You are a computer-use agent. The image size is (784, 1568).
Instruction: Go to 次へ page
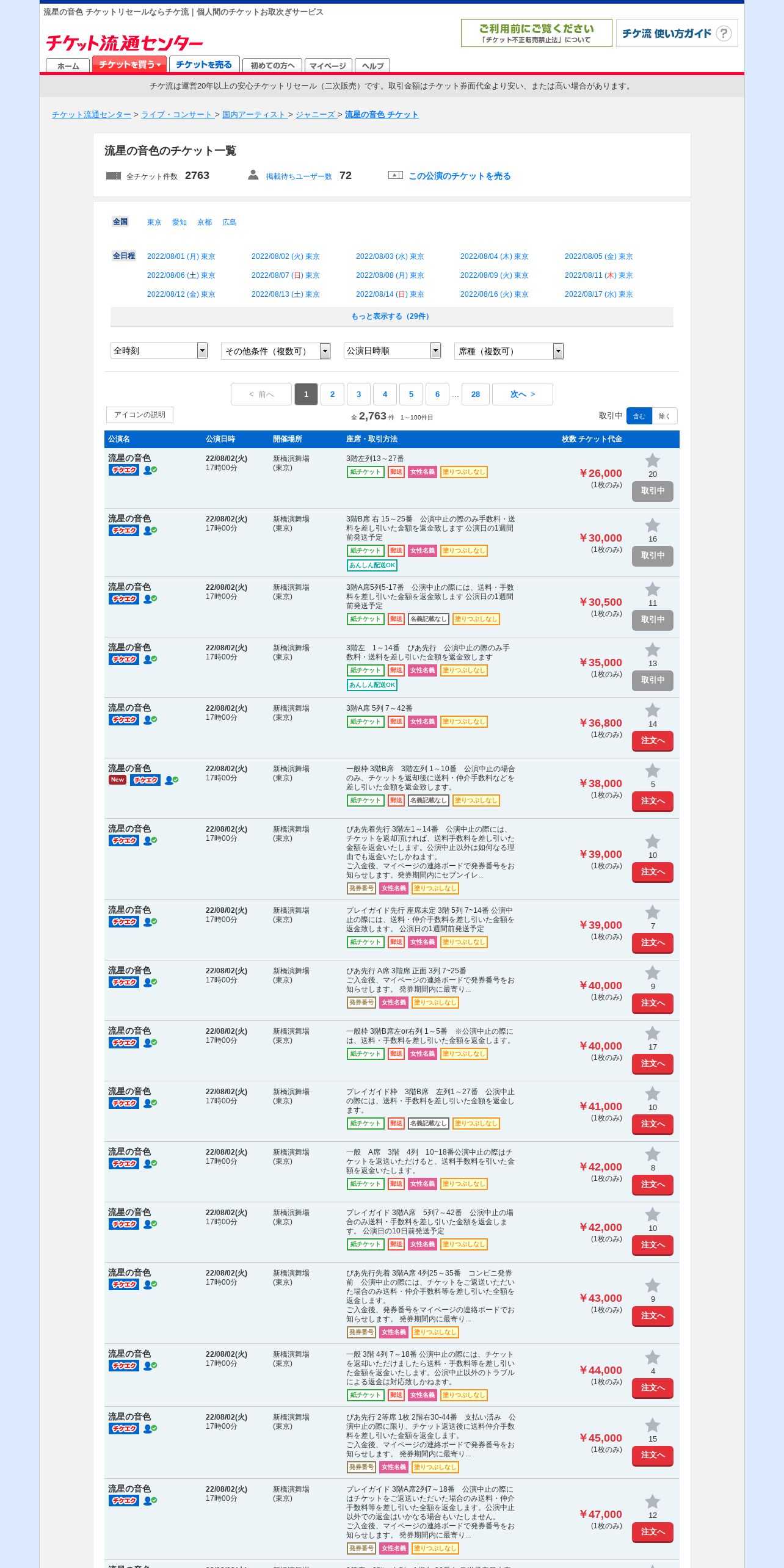[523, 394]
